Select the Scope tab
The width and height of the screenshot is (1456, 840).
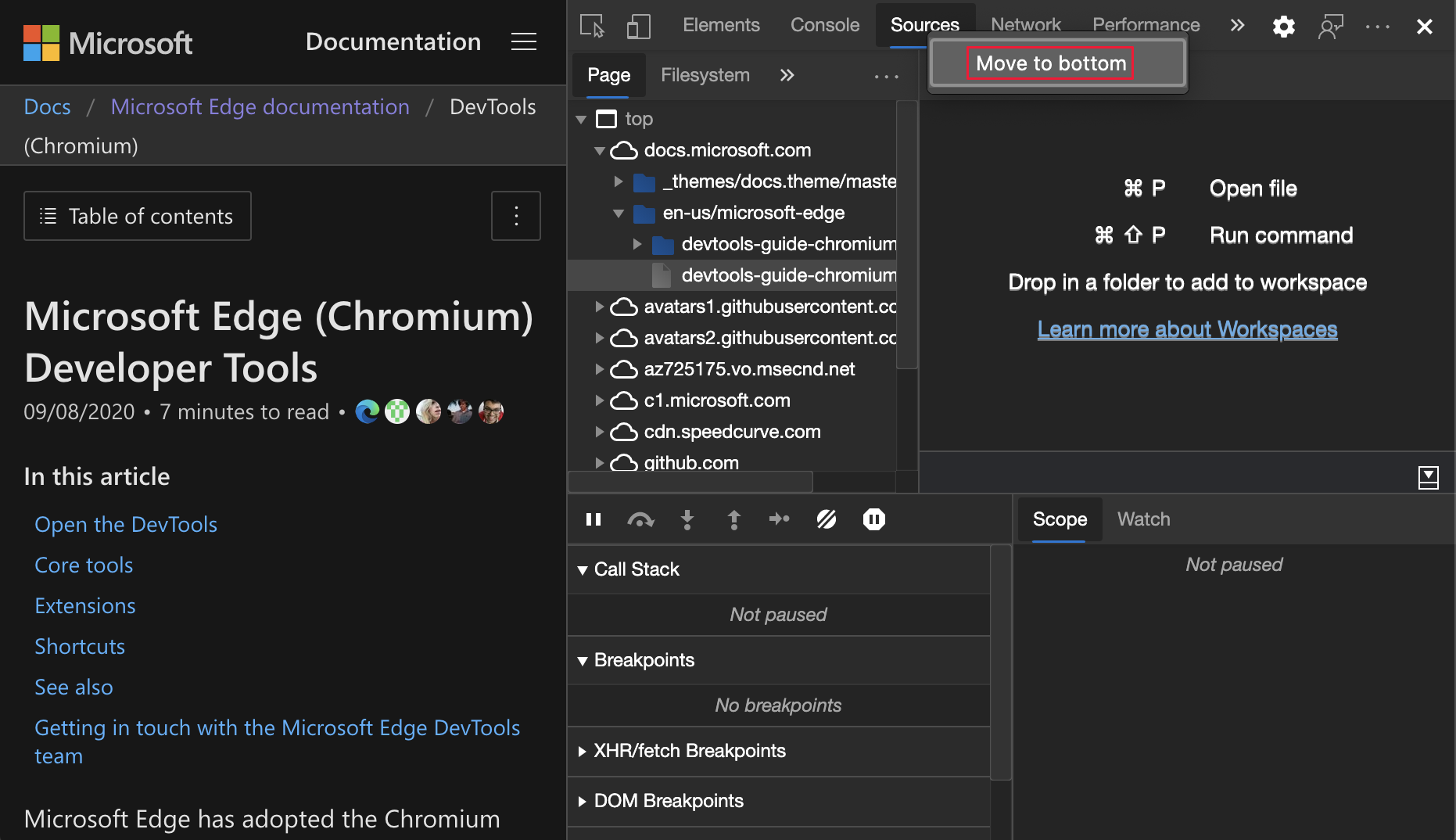(x=1060, y=519)
